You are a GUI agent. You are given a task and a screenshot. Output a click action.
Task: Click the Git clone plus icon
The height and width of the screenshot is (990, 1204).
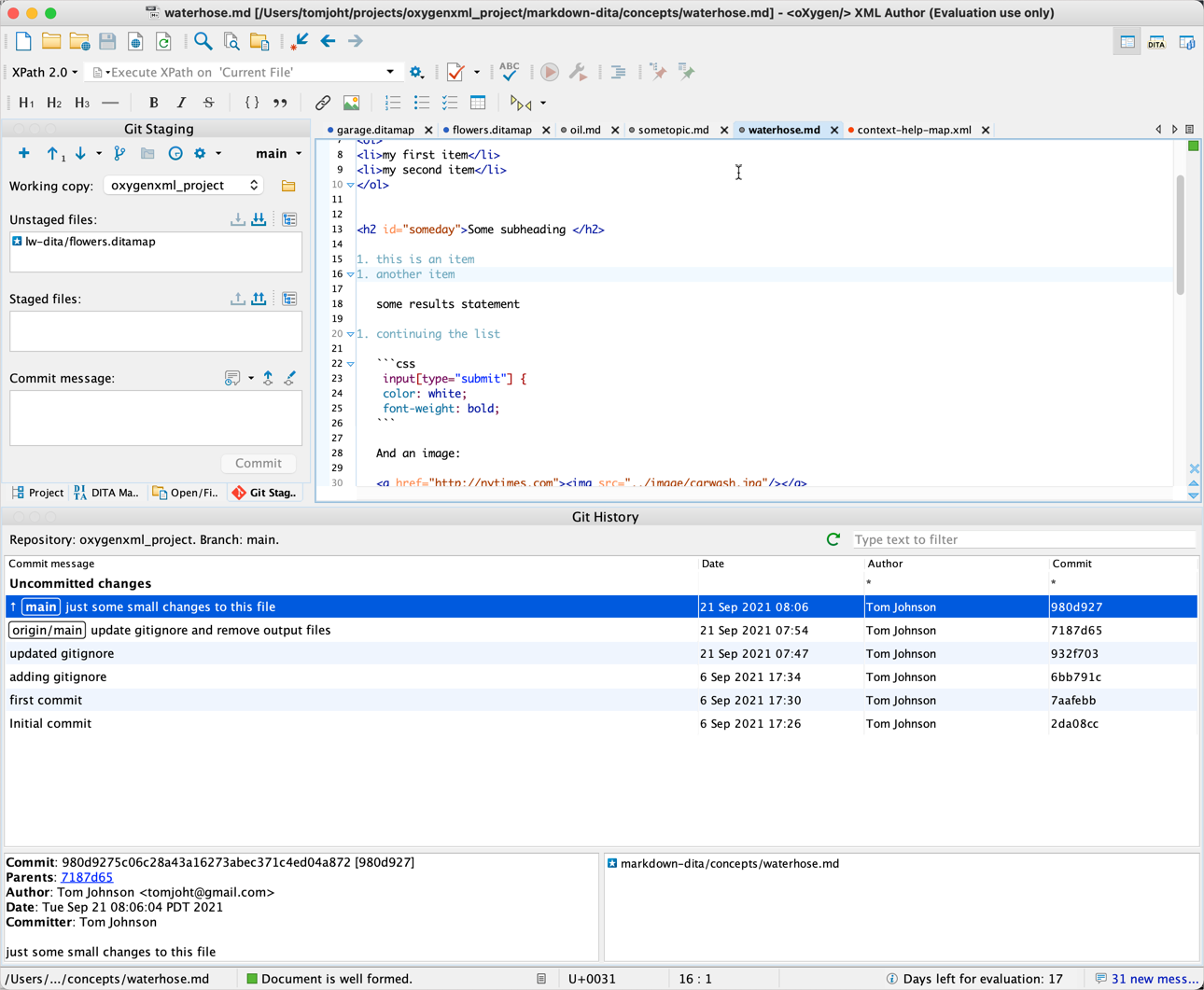pos(23,153)
